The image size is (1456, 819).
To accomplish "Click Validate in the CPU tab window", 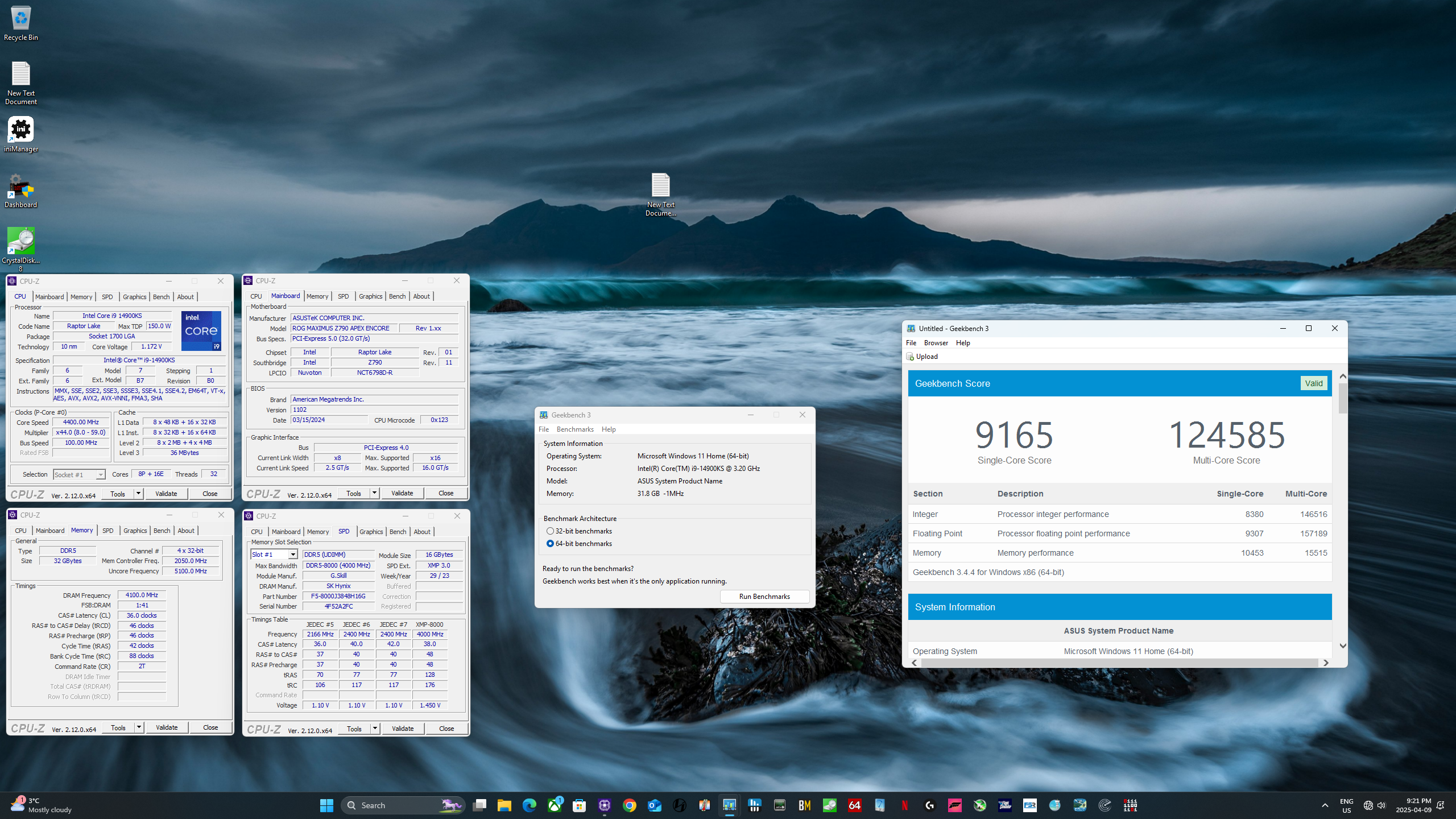I will pyautogui.click(x=166, y=494).
